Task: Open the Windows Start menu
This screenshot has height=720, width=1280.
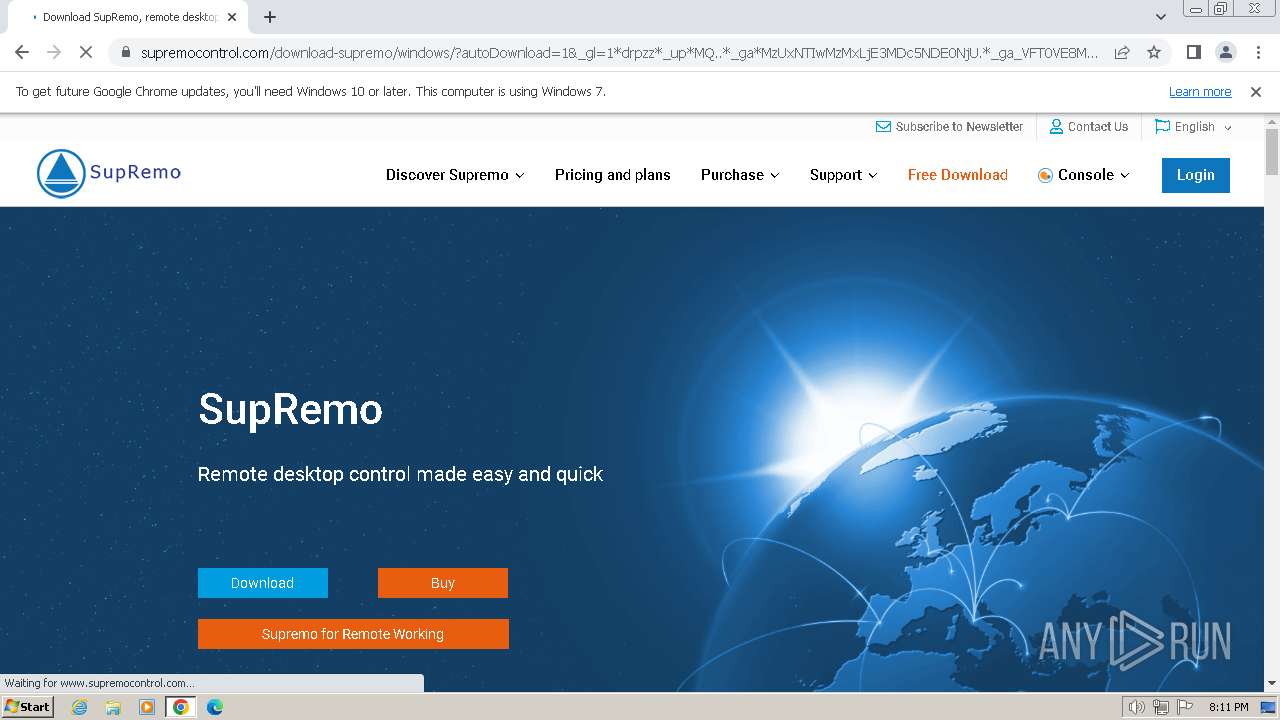Action: tap(27, 707)
